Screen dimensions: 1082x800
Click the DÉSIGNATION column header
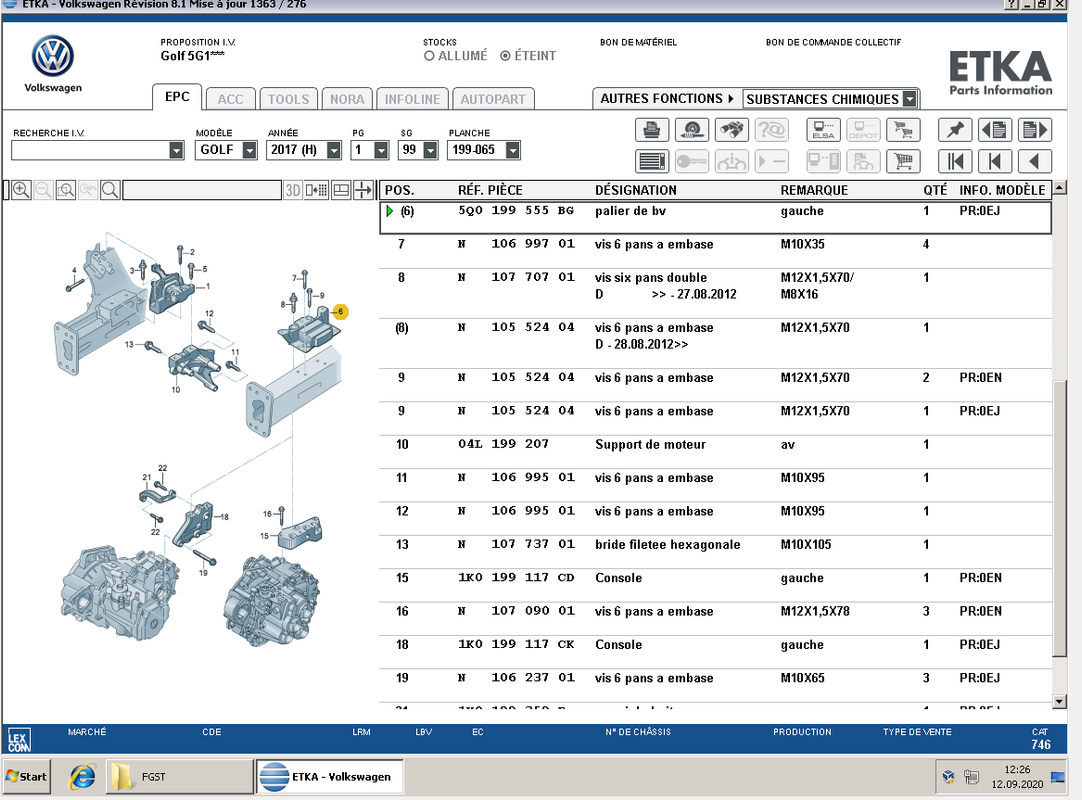(x=636, y=190)
